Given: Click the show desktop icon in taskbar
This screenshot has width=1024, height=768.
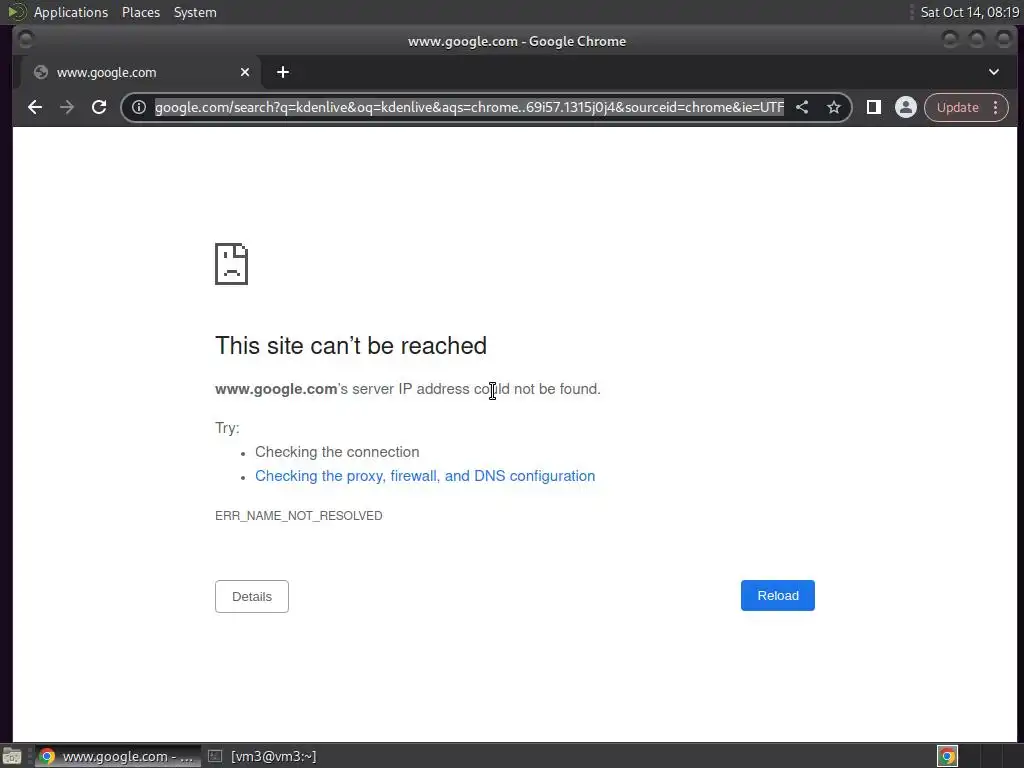Looking at the screenshot, I should (12, 756).
